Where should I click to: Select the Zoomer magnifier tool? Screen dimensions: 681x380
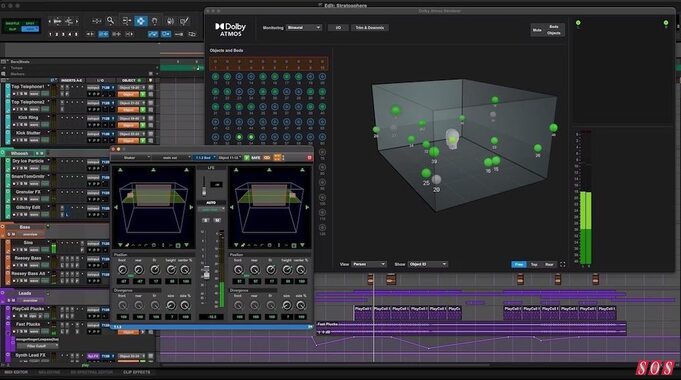[x=110, y=20]
